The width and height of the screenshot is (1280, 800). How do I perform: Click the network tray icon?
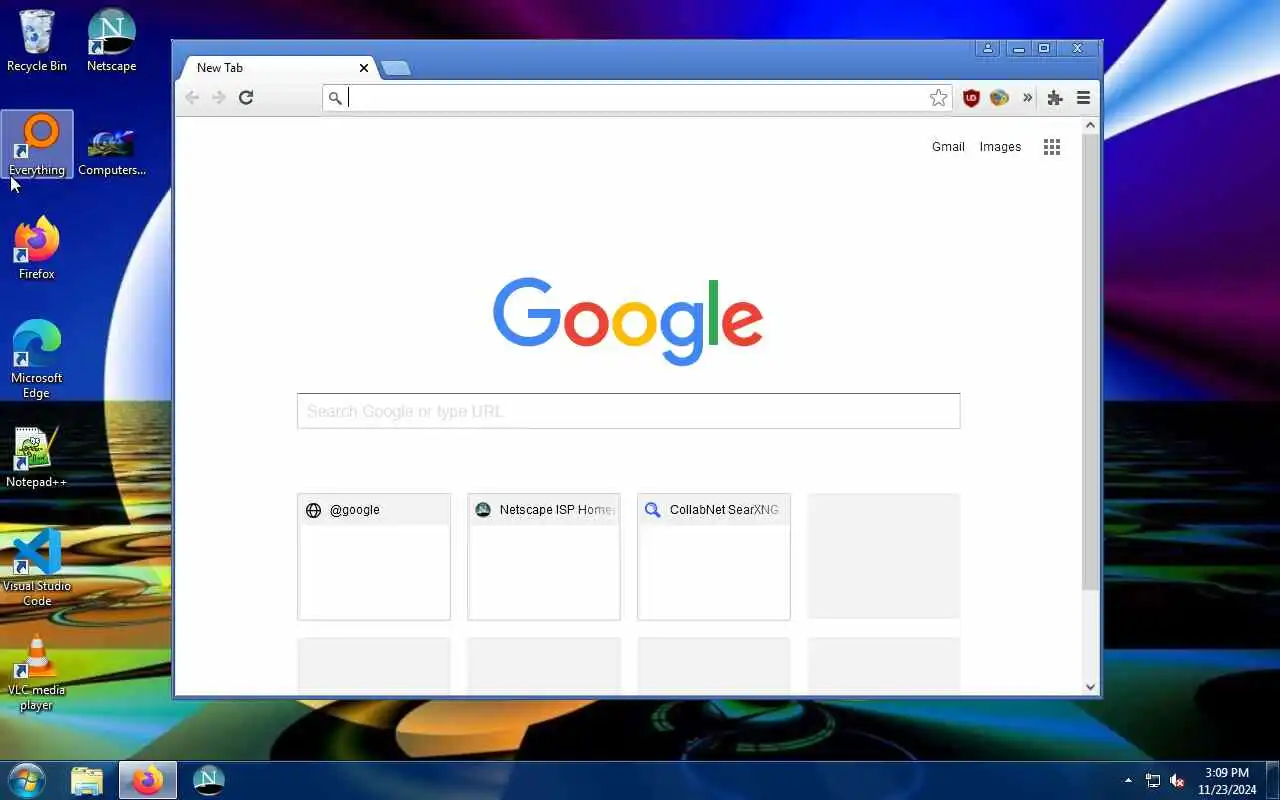[1153, 780]
